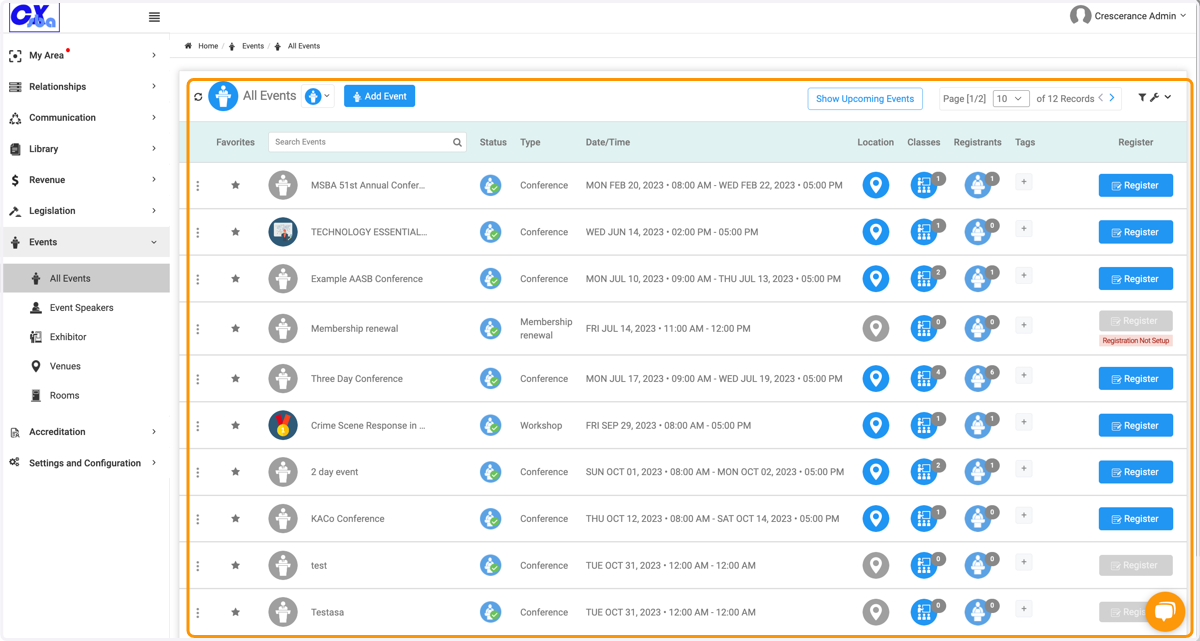Image resolution: width=1200 pixels, height=641 pixels.
Task: Click Show Upcoming Events button
Action: tap(865, 98)
